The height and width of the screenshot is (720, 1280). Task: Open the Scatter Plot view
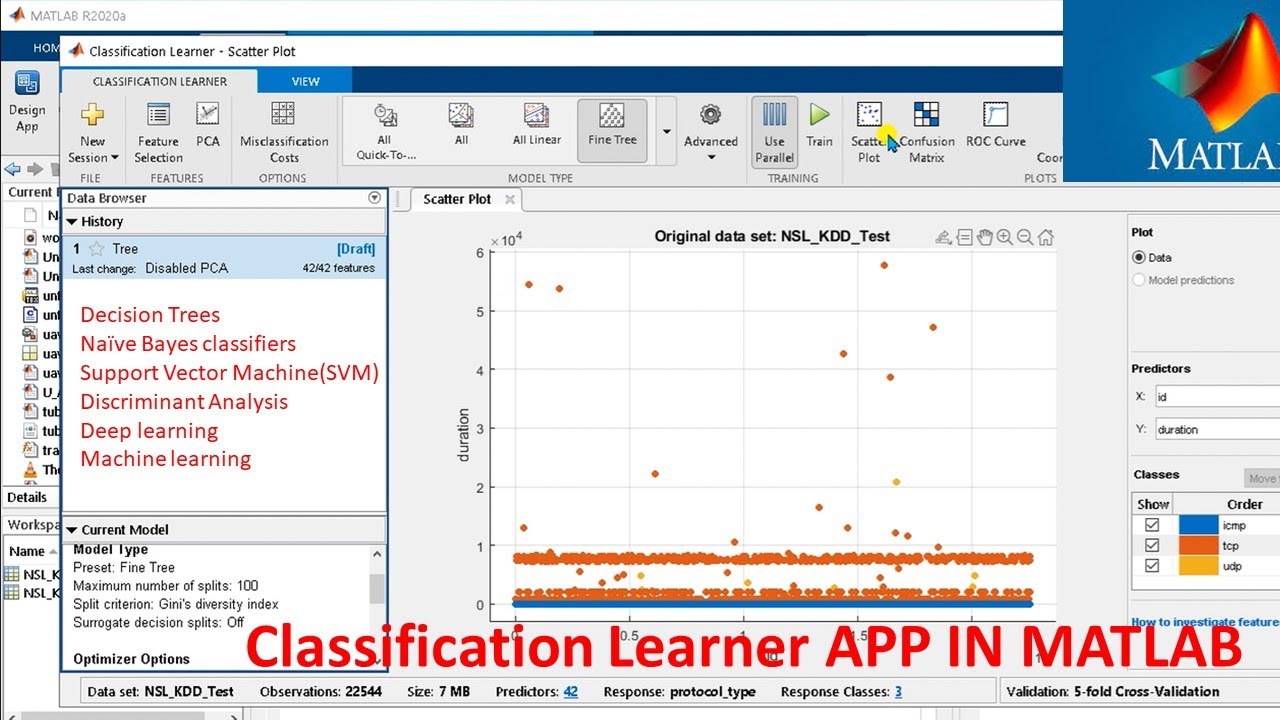[x=869, y=133]
